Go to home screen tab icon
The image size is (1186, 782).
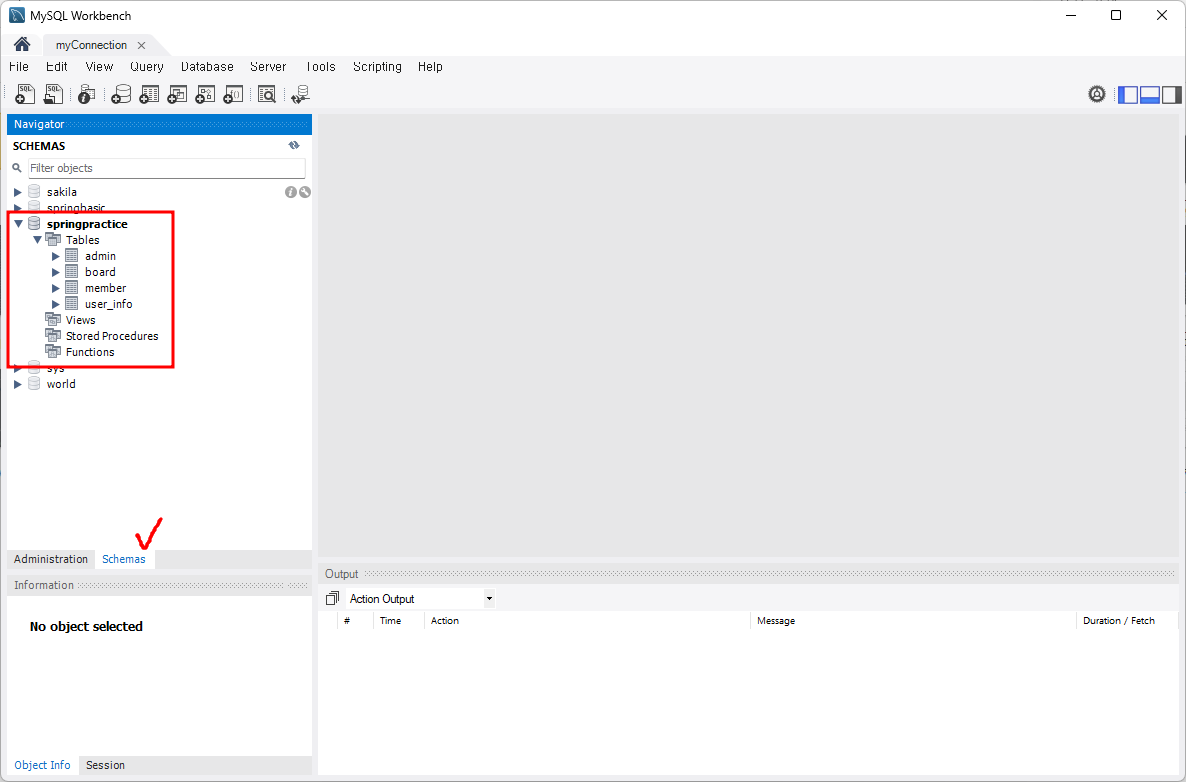click(x=22, y=44)
